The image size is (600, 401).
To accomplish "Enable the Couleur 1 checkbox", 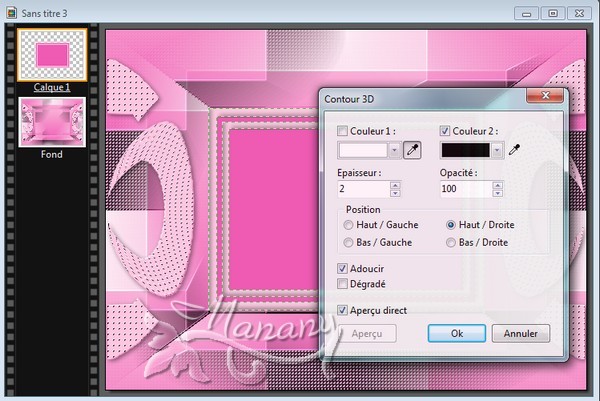I will click(x=342, y=131).
